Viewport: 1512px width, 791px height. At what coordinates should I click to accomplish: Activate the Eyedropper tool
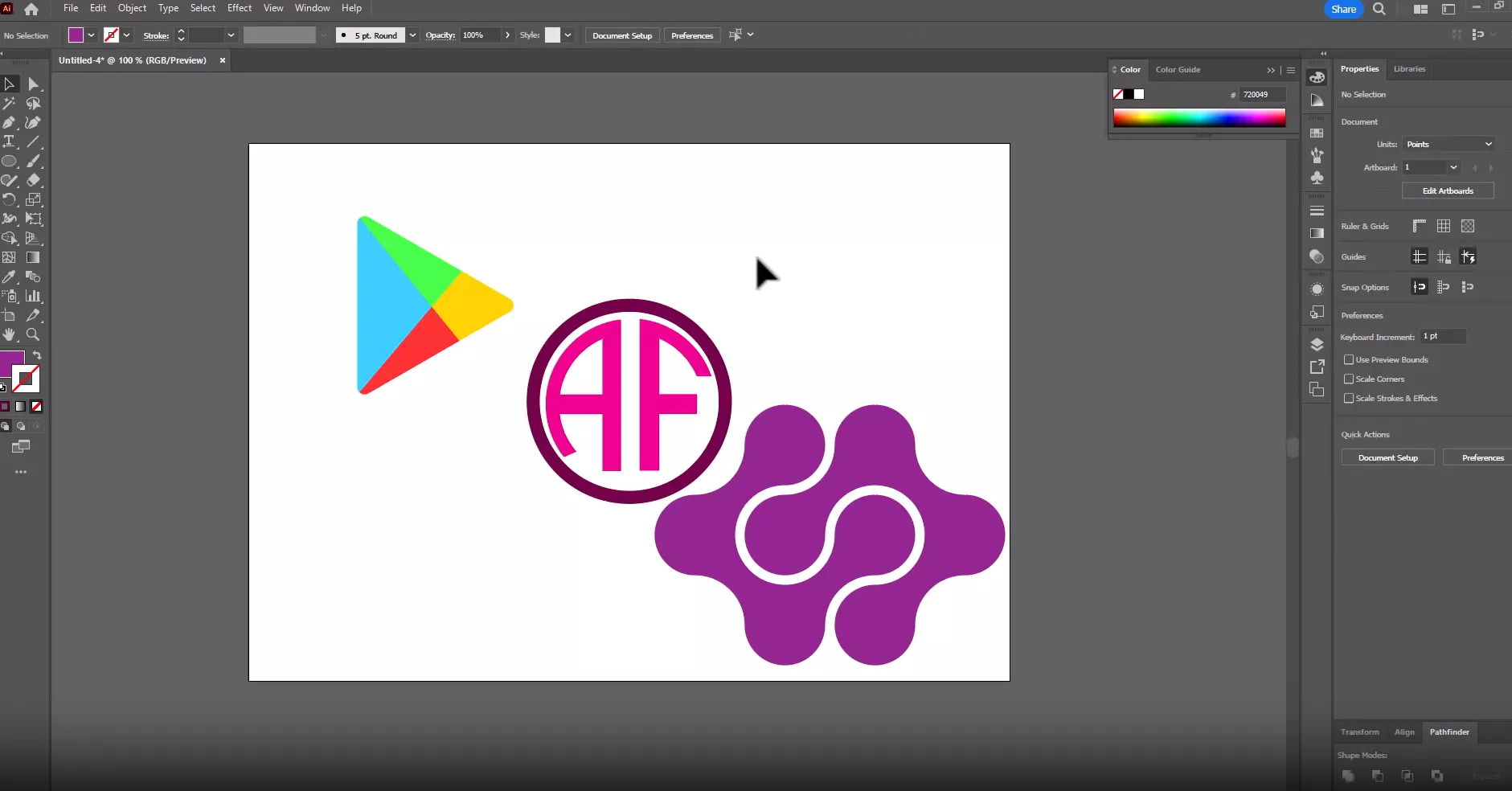[10, 277]
